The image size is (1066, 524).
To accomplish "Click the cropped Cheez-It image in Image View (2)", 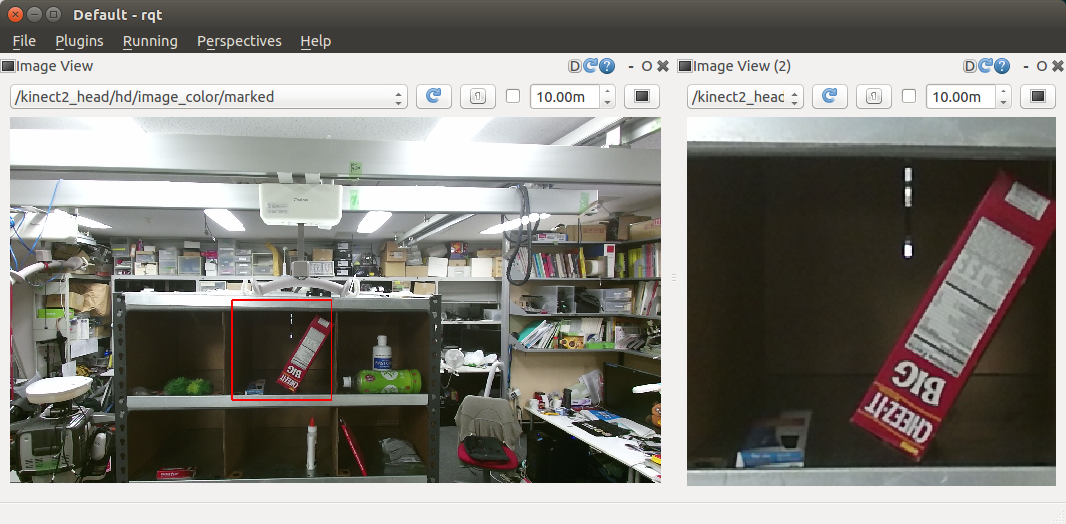I will tap(871, 301).
